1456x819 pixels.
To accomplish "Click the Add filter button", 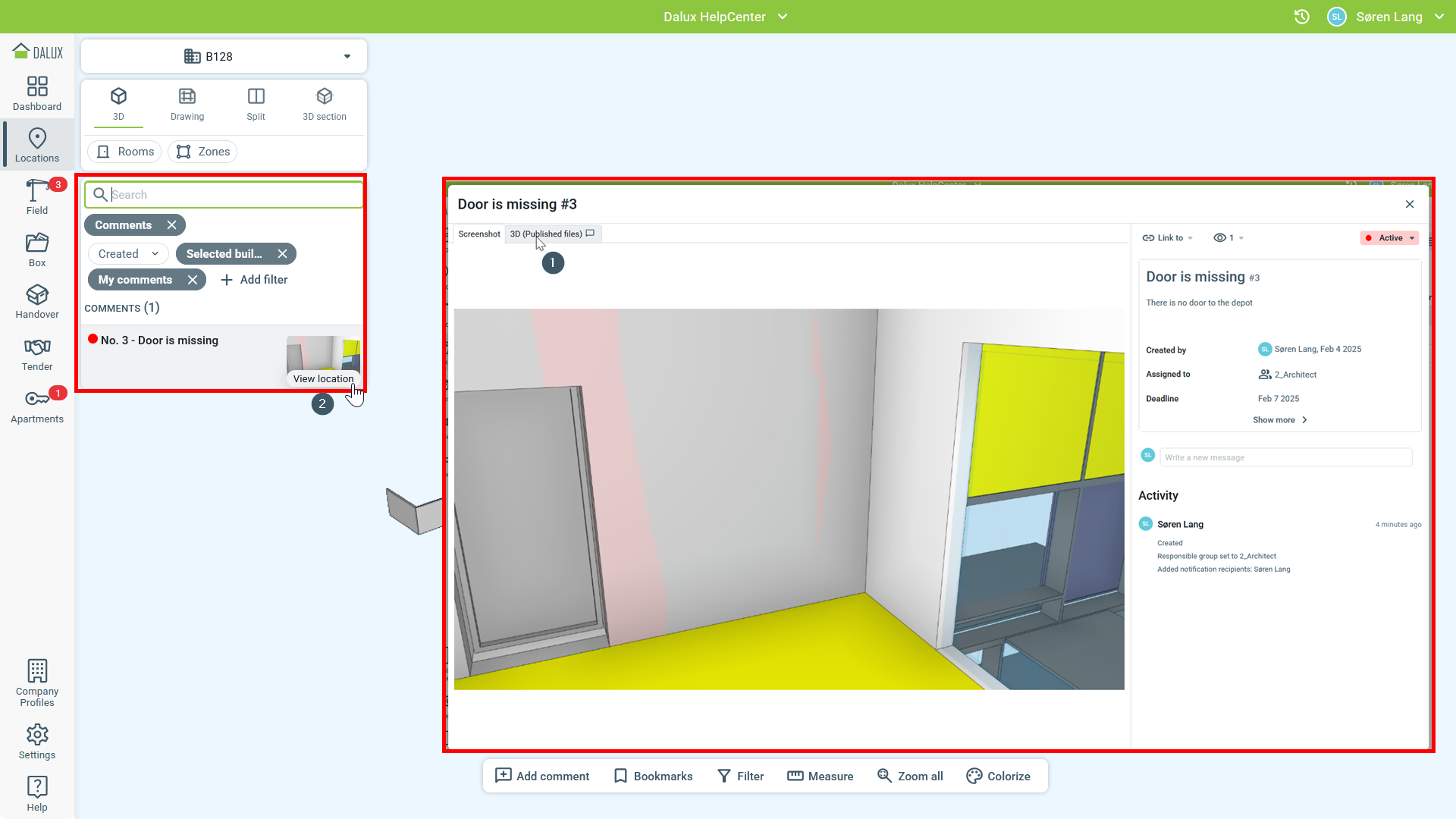I will coord(254,280).
